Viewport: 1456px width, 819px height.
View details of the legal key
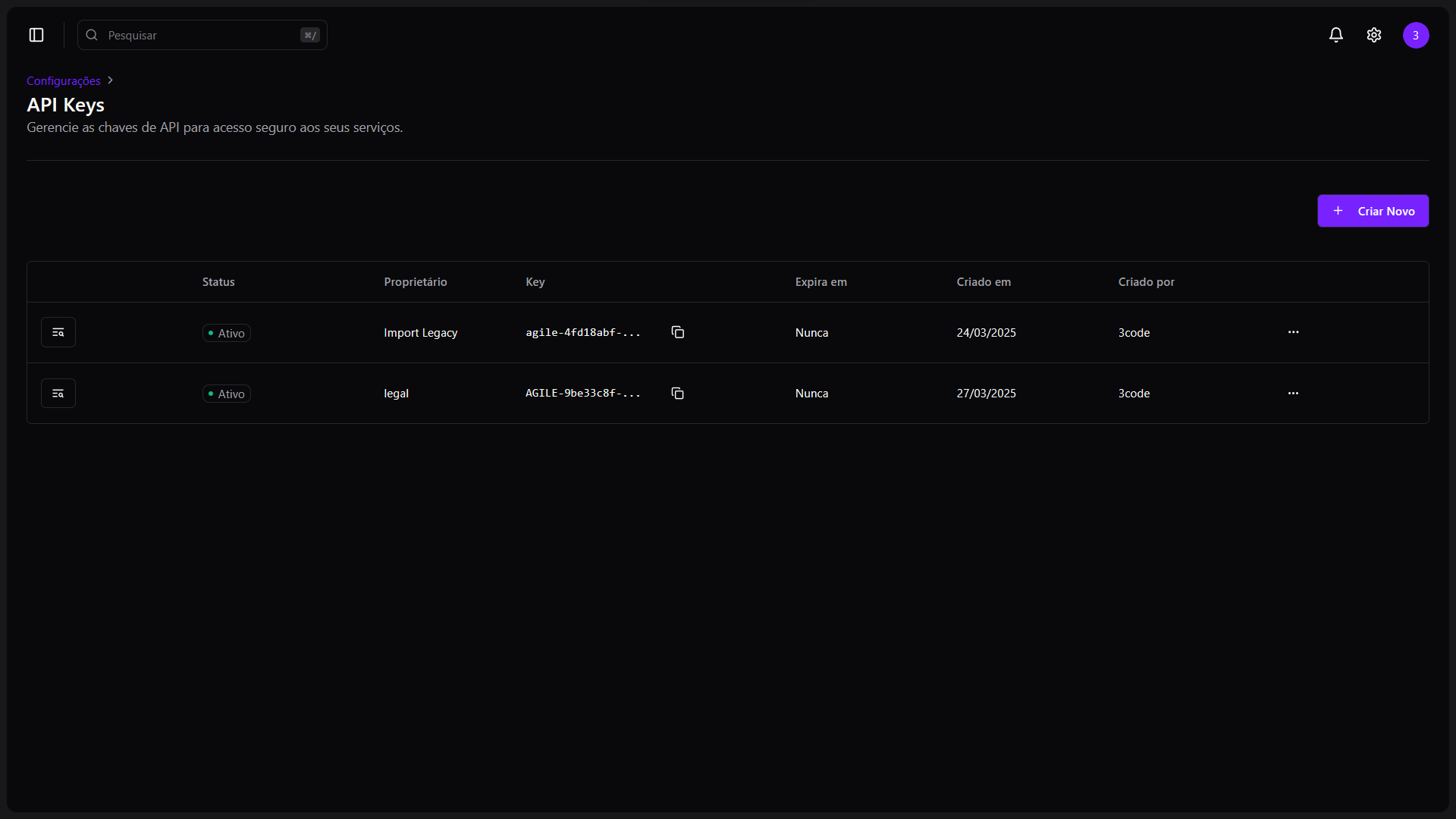[x=58, y=393]
